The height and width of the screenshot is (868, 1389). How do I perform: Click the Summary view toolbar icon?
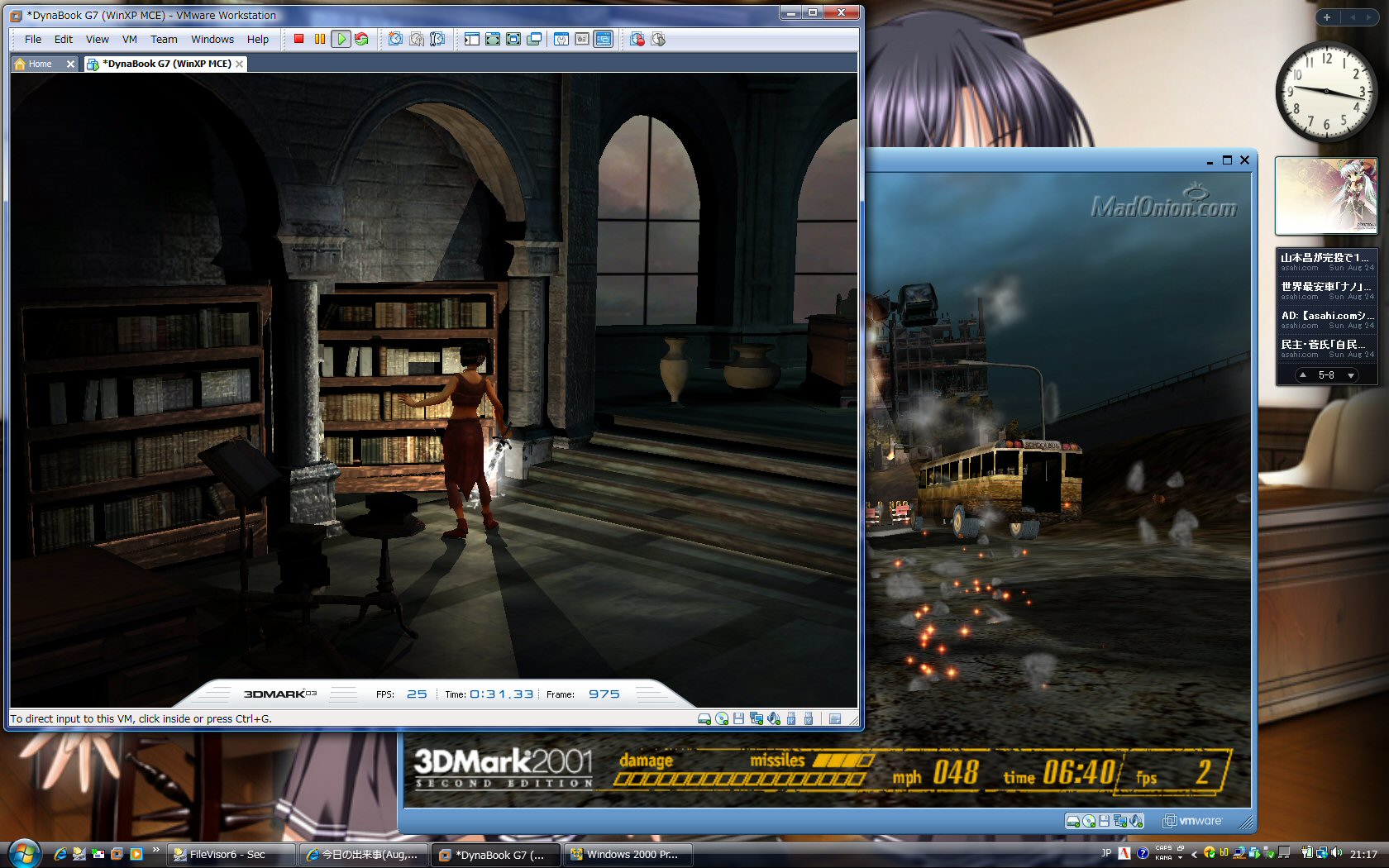(x=561, y=39)
